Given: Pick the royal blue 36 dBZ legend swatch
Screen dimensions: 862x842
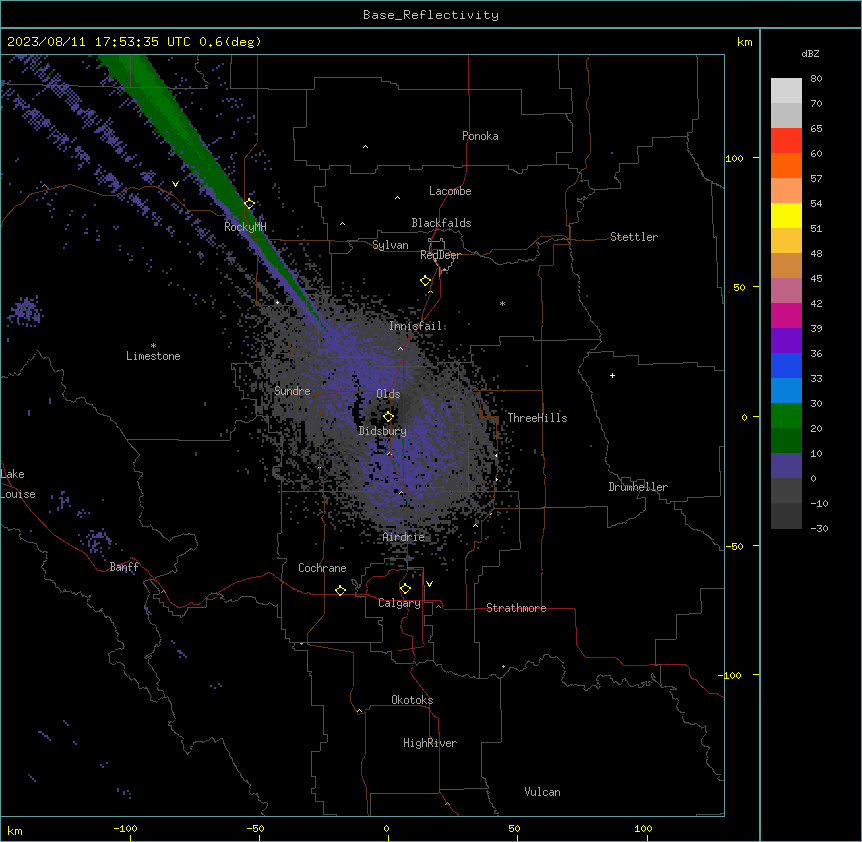Looking at the screenshot, I should click(786, 365).
